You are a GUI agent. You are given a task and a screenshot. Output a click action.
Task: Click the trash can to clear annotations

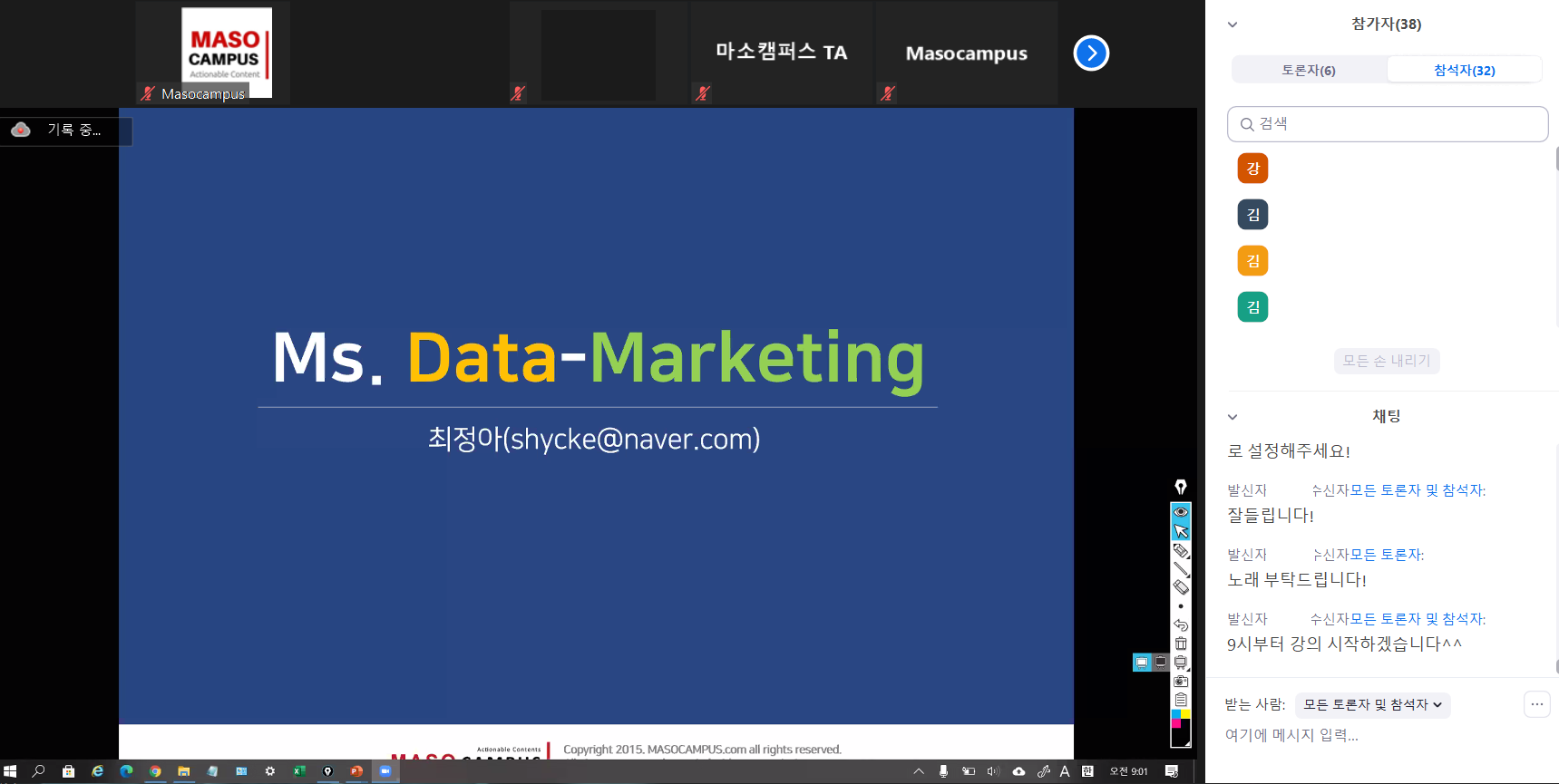point(1181,644)
